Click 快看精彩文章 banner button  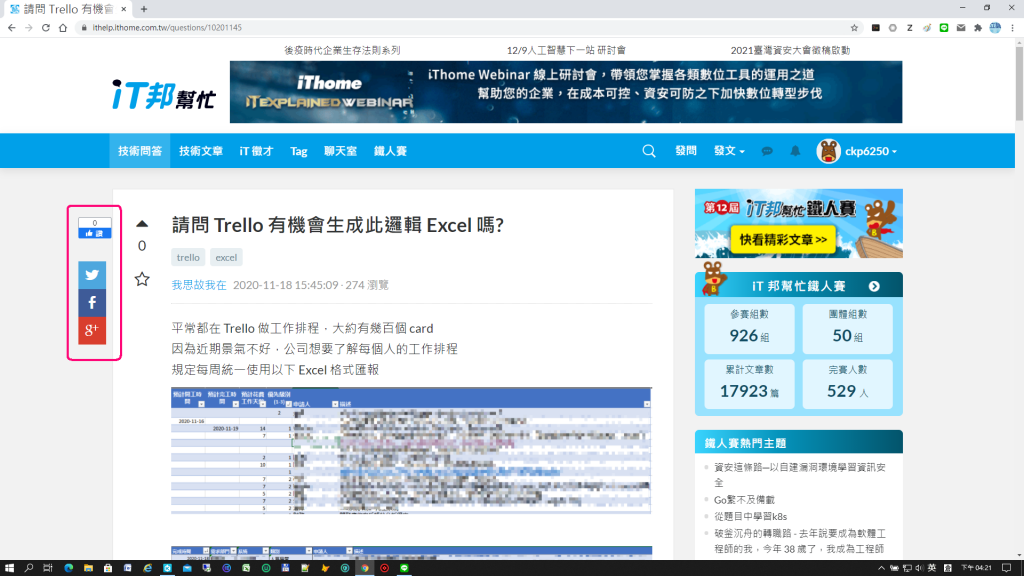[x=783, y=240]
